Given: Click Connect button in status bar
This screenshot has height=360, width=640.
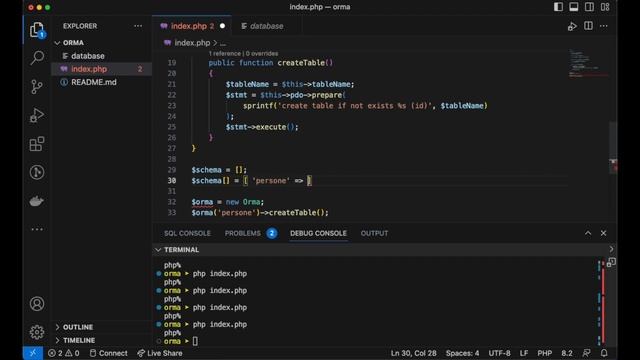Looking at the screenshot, I should tap(108, 353).
